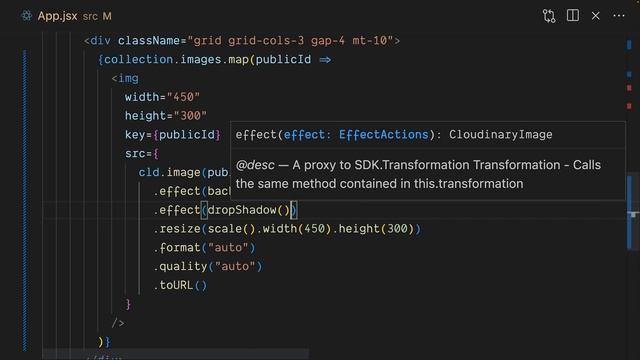Click the '.resize' method call
Viewport: 640px width, 360px height.
click(x=177, y=229)
